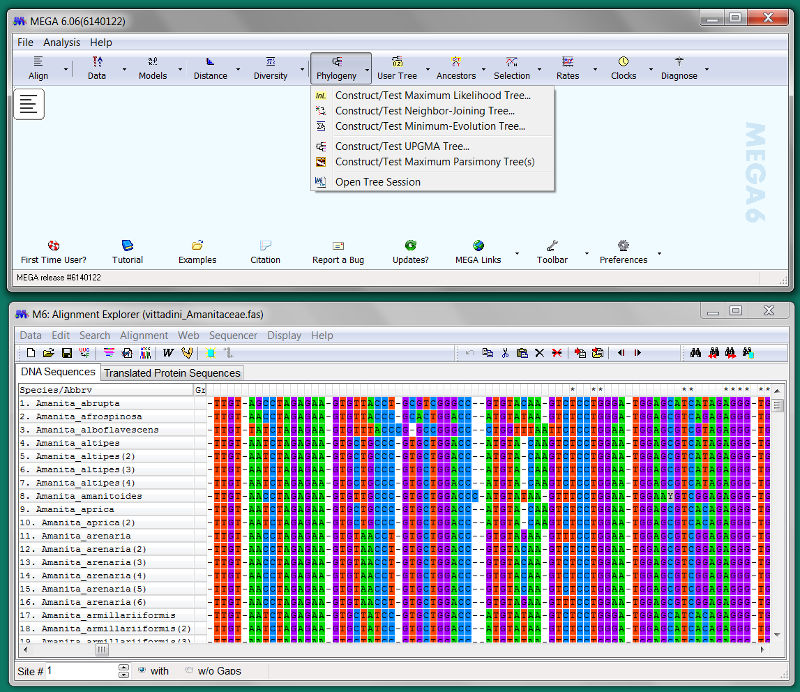
Task: Expand the Data dropdown arrow
Action: point(124,69)
